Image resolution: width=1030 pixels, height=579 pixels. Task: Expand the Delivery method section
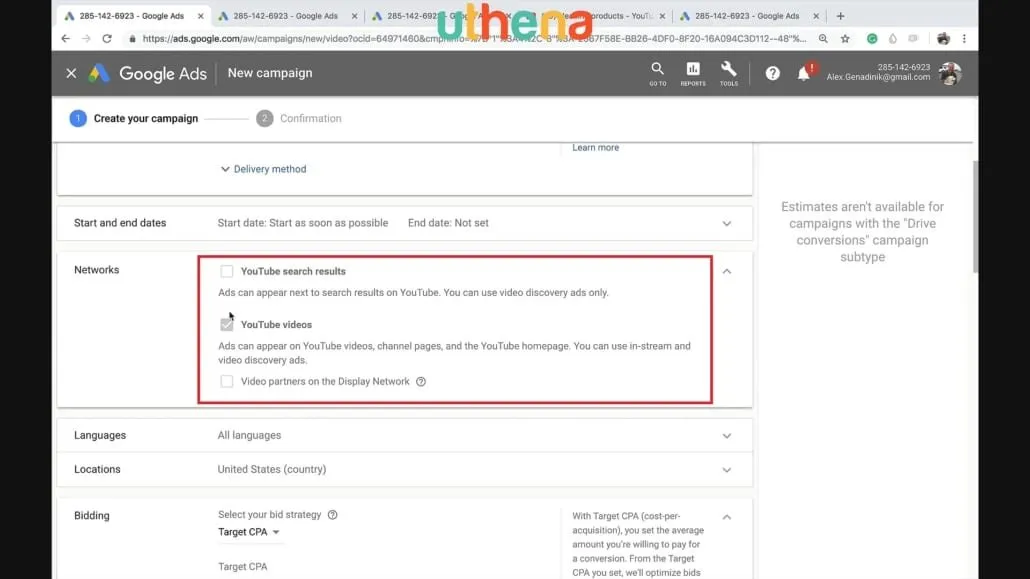263,169
